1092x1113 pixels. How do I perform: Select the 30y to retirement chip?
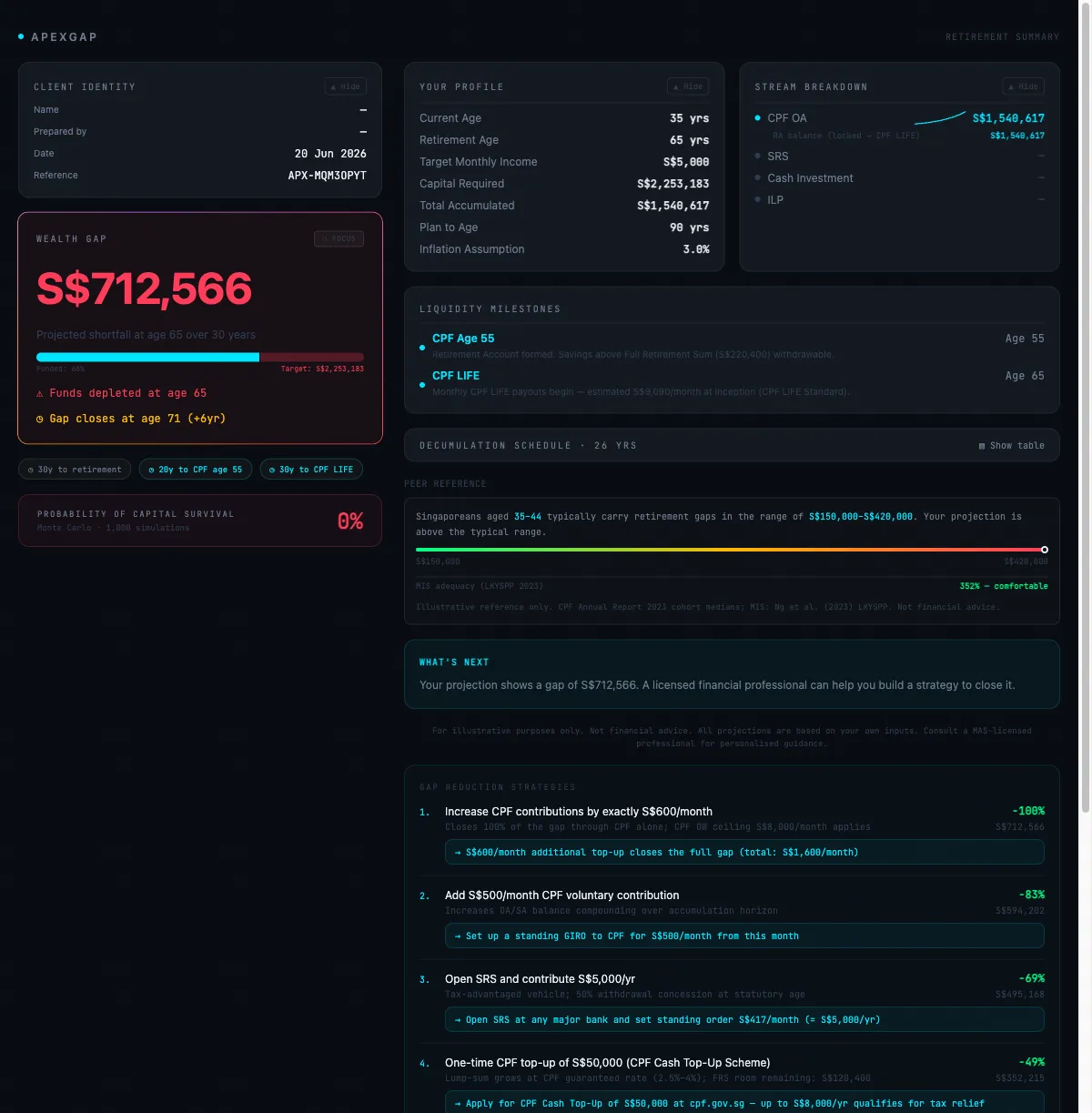75,470
